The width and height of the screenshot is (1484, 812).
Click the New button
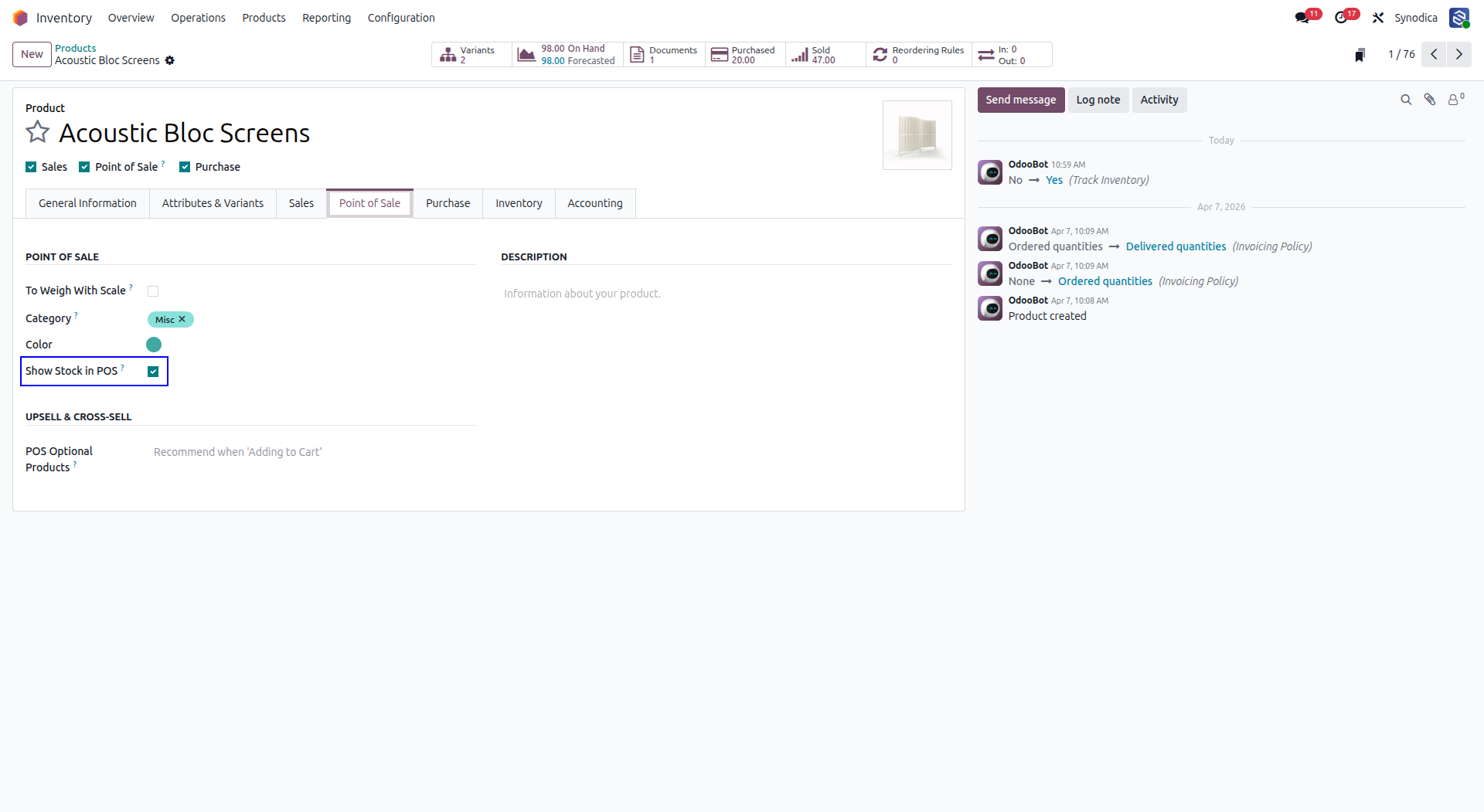click(x=32, y=54)
